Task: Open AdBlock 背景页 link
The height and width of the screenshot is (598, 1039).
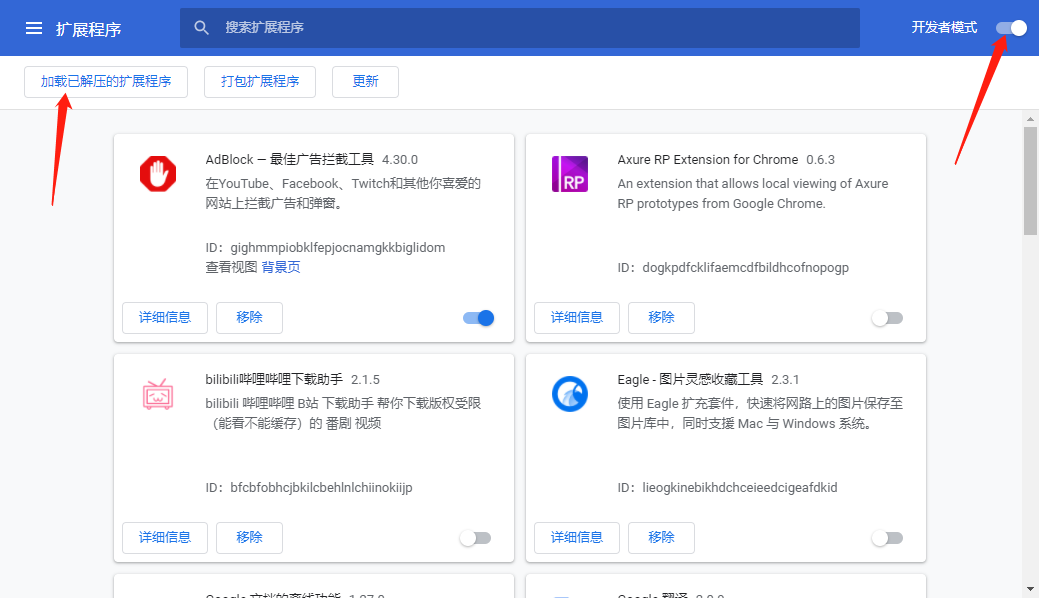Action: (281, 267)
